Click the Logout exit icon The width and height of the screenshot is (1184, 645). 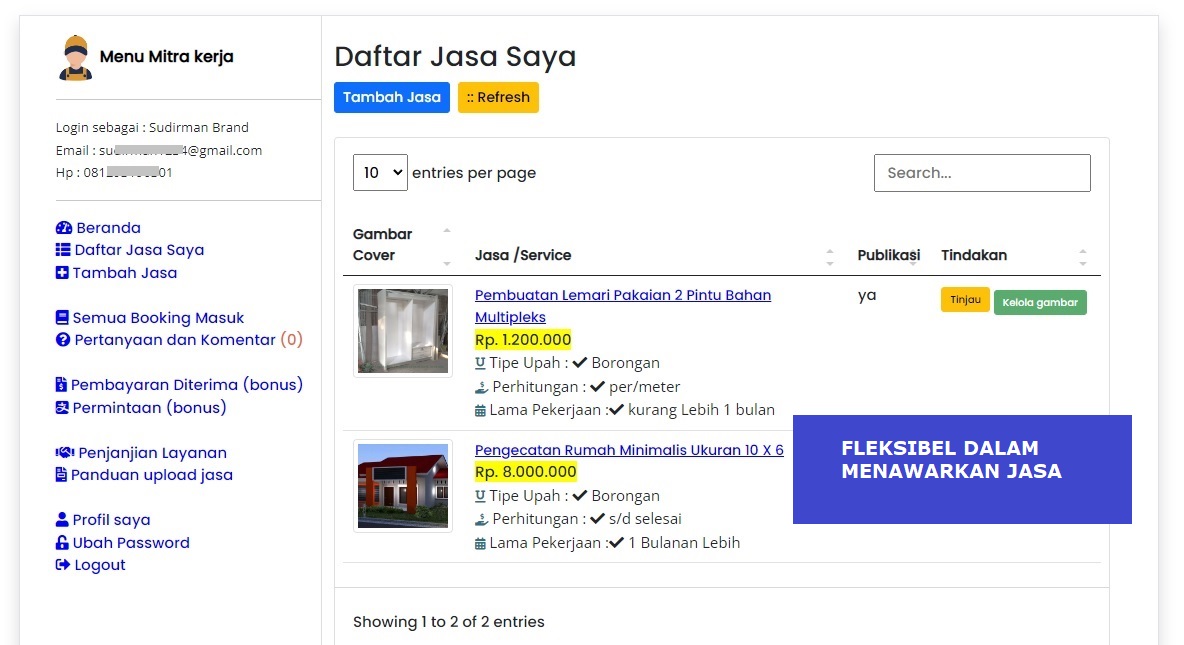(x=63, y=565)
